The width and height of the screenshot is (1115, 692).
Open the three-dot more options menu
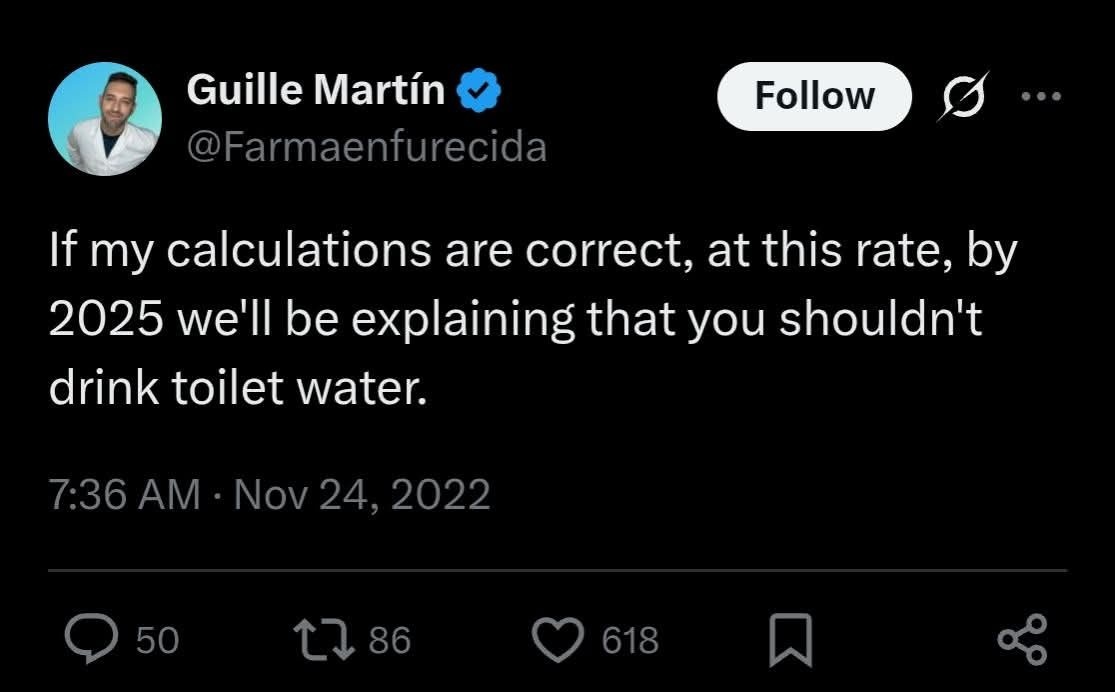pos(1038,97)
